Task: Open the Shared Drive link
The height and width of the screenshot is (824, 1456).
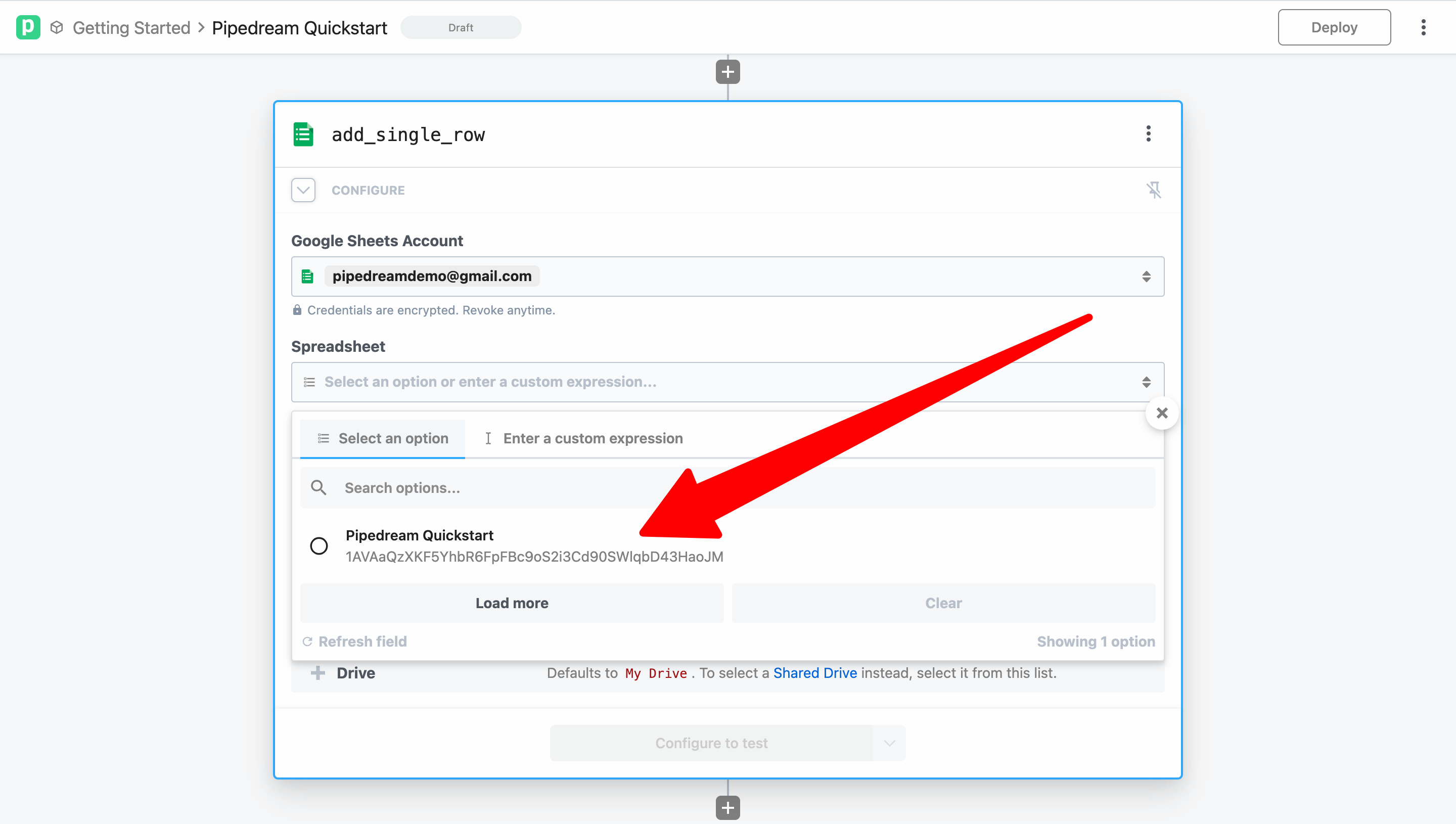Action: (815, 673)
